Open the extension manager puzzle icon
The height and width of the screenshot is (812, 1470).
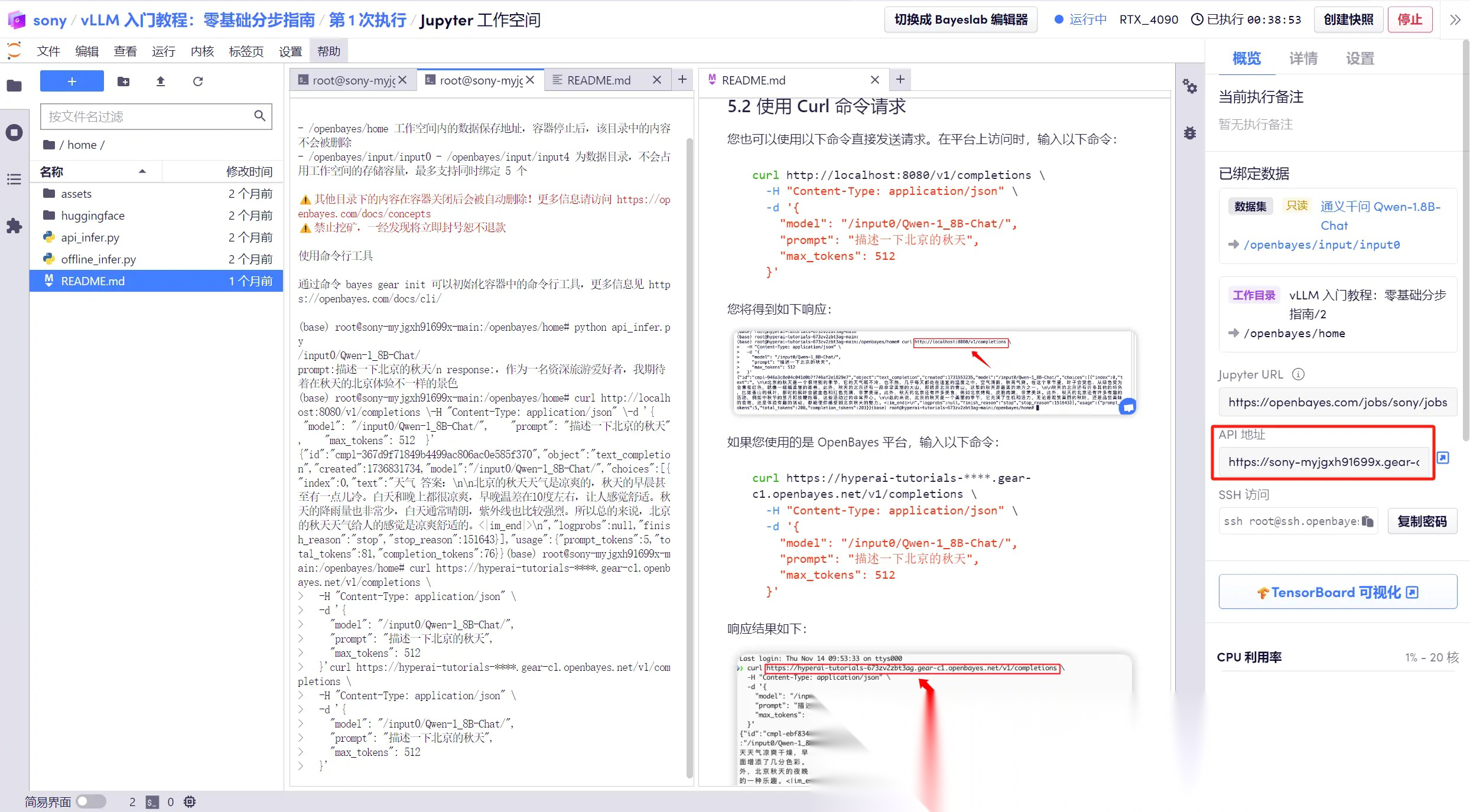pos(14,226)
